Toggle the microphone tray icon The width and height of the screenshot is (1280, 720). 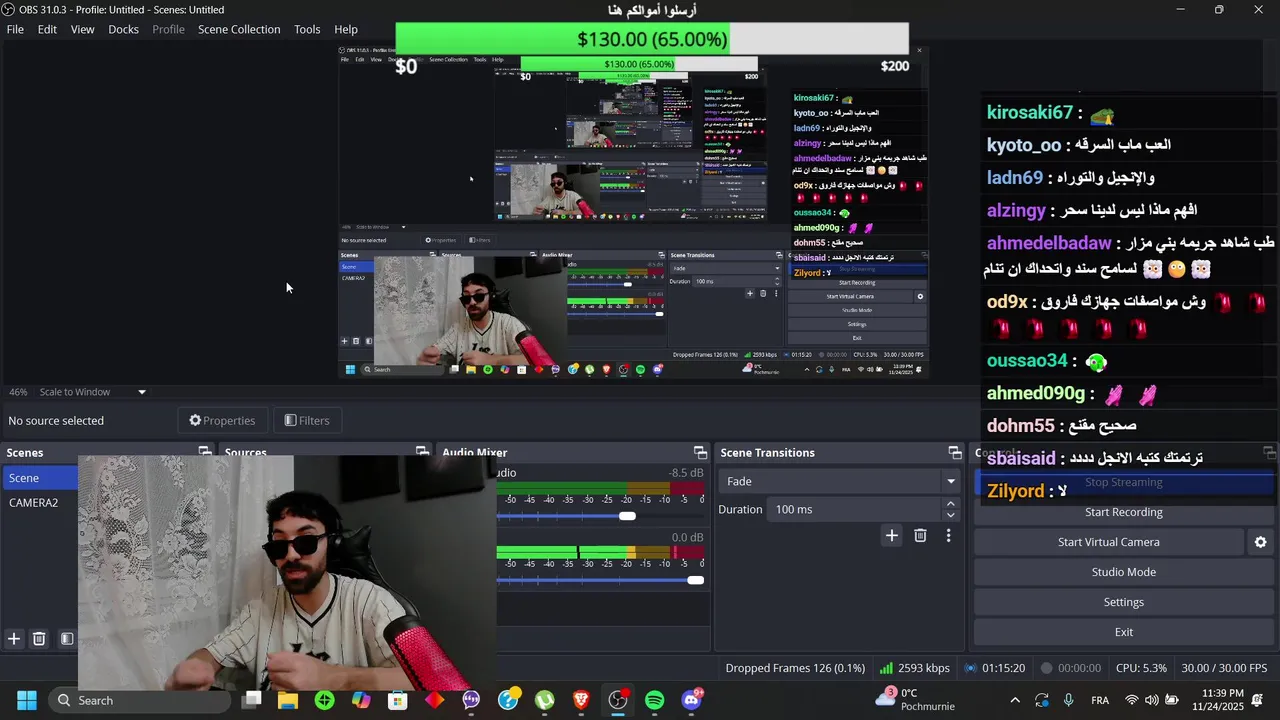[x=1069, y=700]
